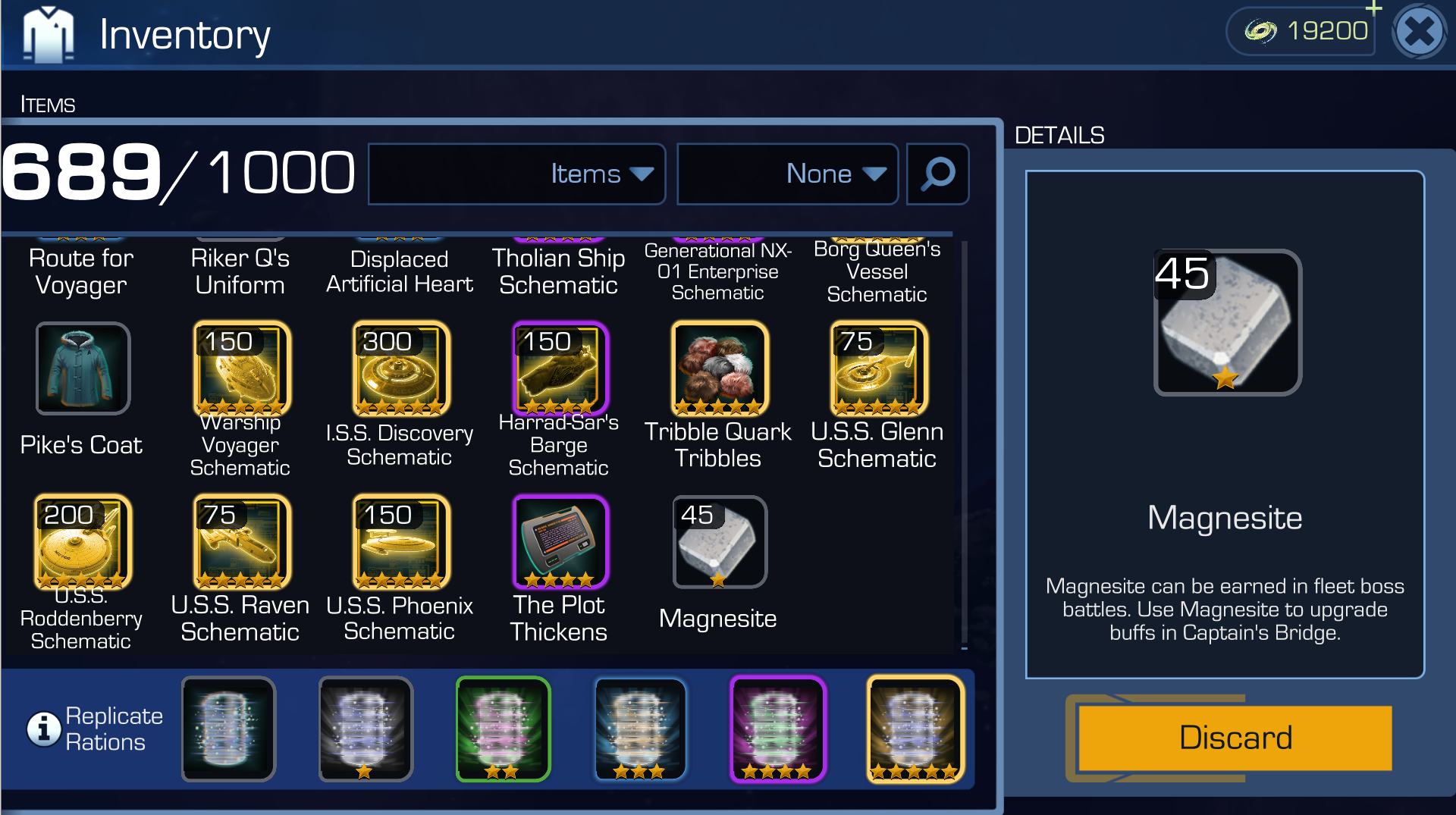
Task: Choose The Plot Thickens item
Action: [560, 542]
